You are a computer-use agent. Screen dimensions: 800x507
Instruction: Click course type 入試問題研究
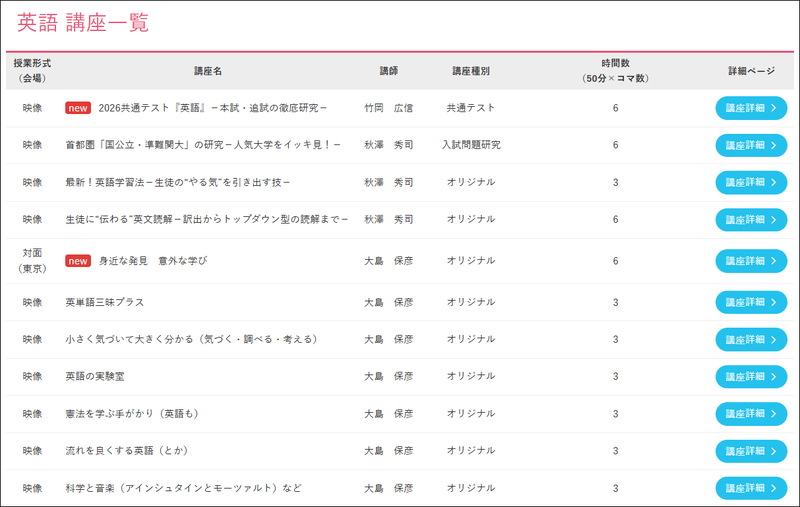coord(471,145)
